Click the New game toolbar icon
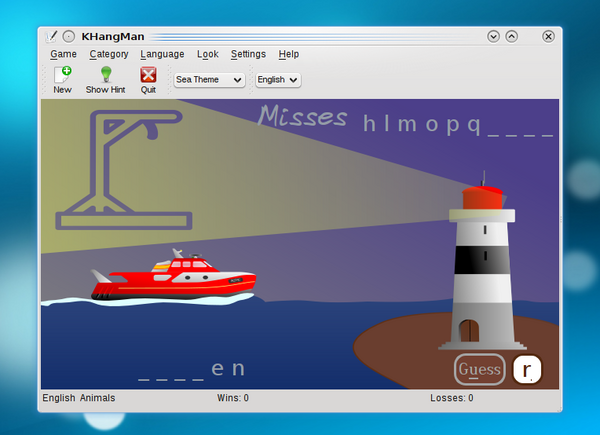 62,74
